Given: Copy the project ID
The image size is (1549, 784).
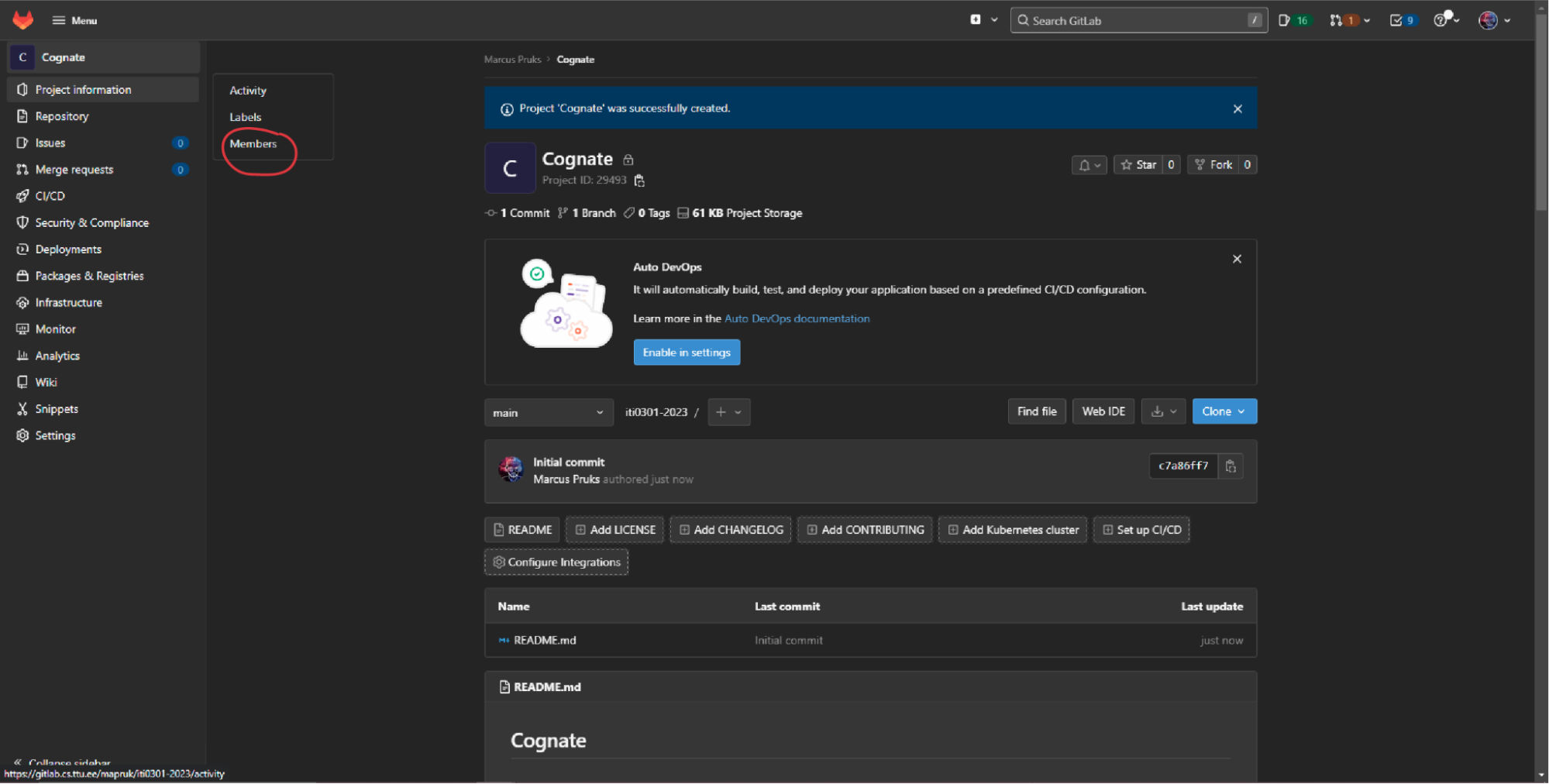Looking at the screenshot, I should (639, 181).
